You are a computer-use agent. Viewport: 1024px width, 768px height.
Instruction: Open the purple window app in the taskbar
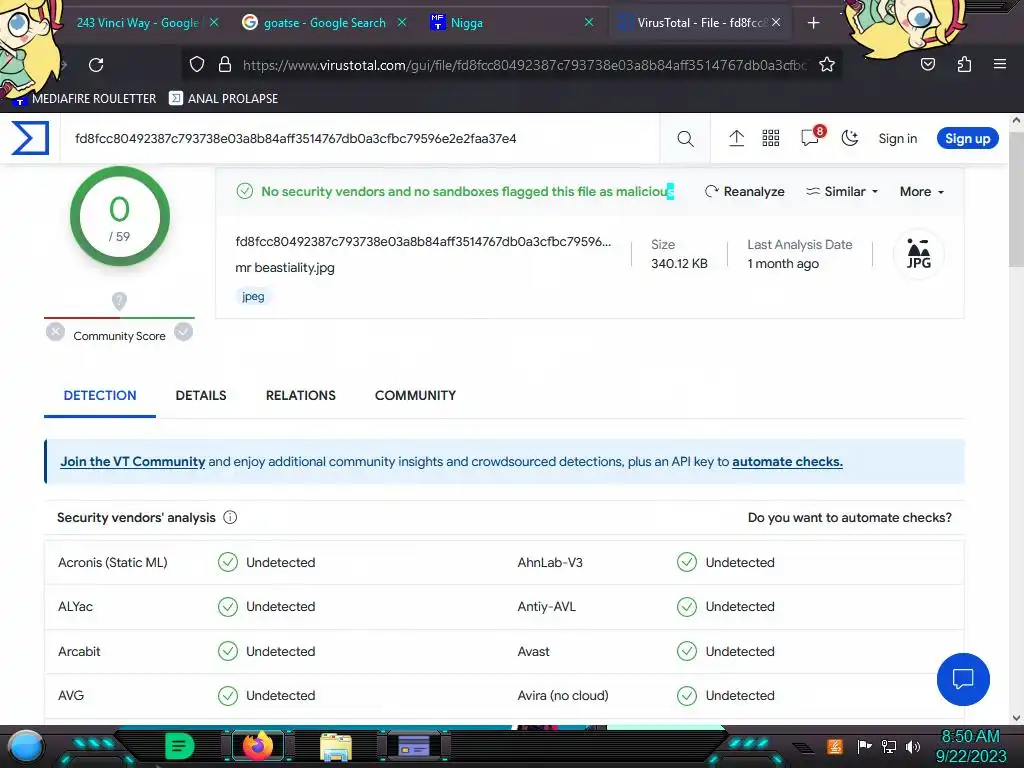[x=414, y=746]
